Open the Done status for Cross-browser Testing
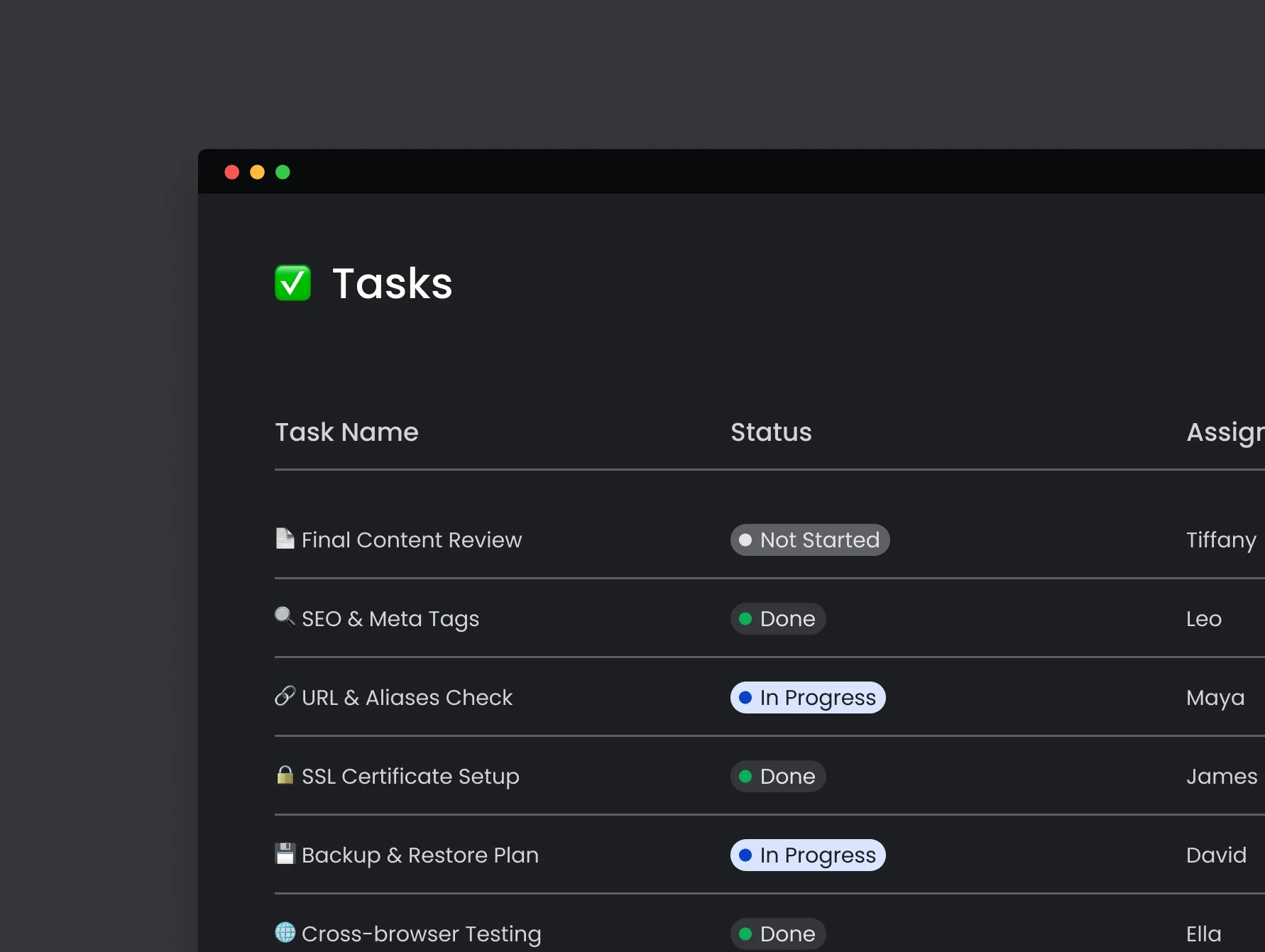The height and width of the screenshot is (952, 1265). click(778, 934)
